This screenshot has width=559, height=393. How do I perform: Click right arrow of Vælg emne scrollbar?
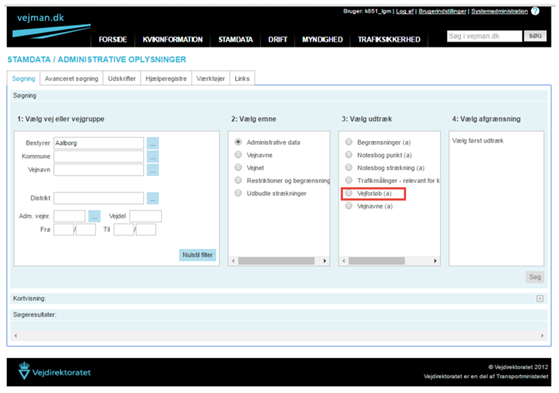click(x=324, y=261)
